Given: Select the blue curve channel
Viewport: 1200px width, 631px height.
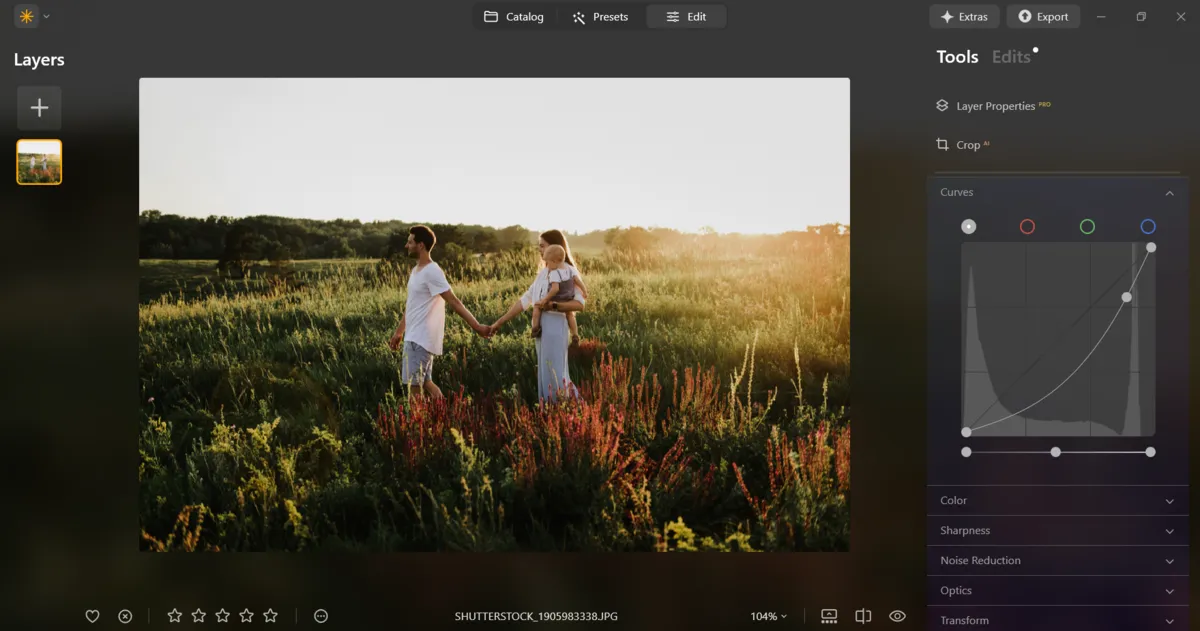Looking at the screenshot, I should tap(1148, 227).
